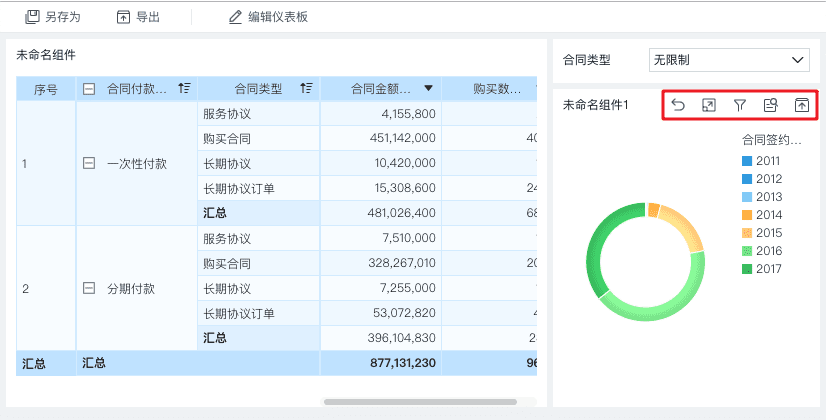Click the 导出 export button

pyautogui.click(x=138, y=17)
